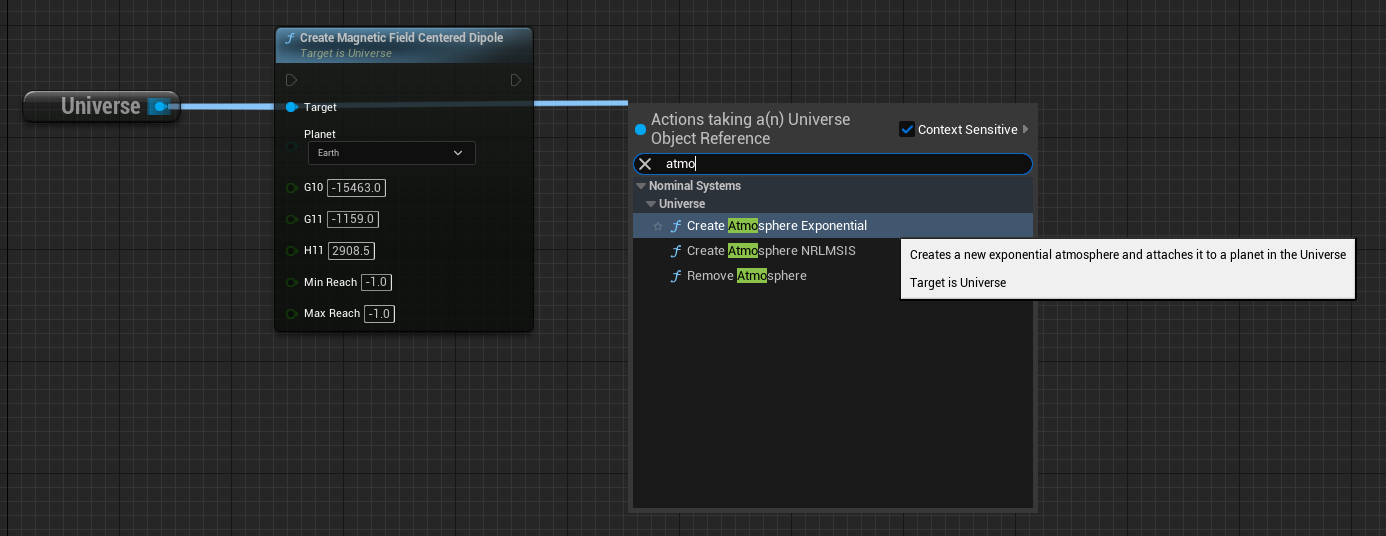Choose Create Atmosphere Exponential action
This screenshot has height=536, width=1386.
pyautogui.click(x=776, y=226)
